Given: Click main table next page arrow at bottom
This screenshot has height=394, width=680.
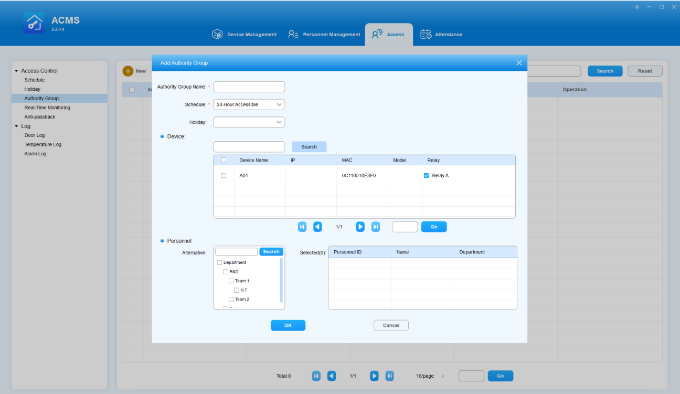Looking at the screenshot, I should pos(374,376).
